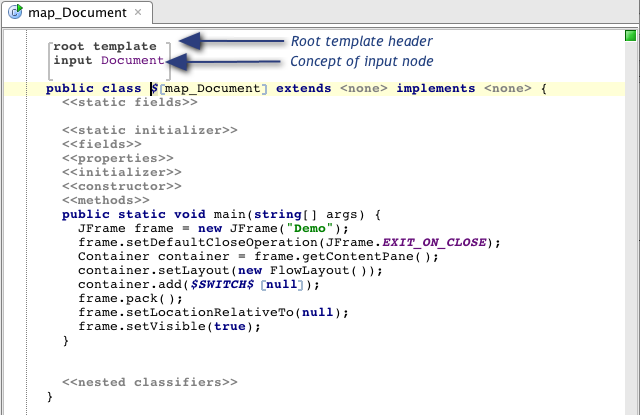The height and width of the screenshot is (415, 640).
Task: Click the <none> after implements
Action: (x=508, y=88)
